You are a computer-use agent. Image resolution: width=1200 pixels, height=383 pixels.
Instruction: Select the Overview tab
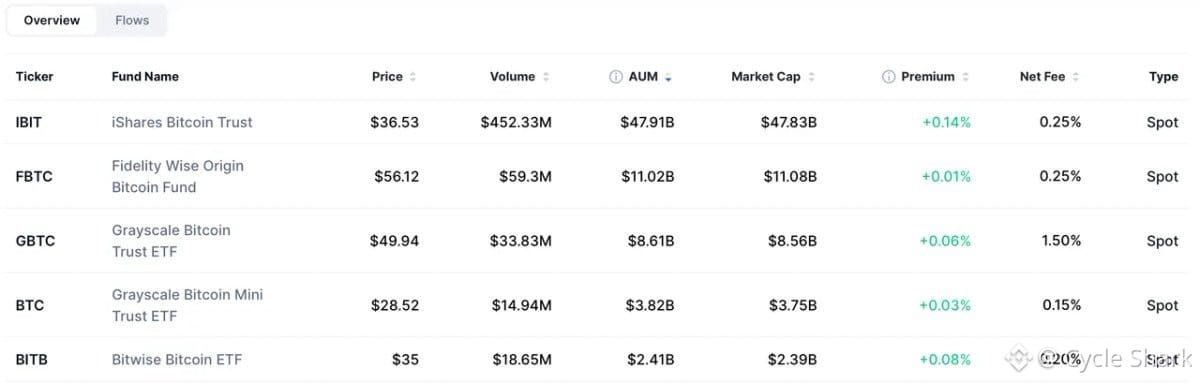52,20
